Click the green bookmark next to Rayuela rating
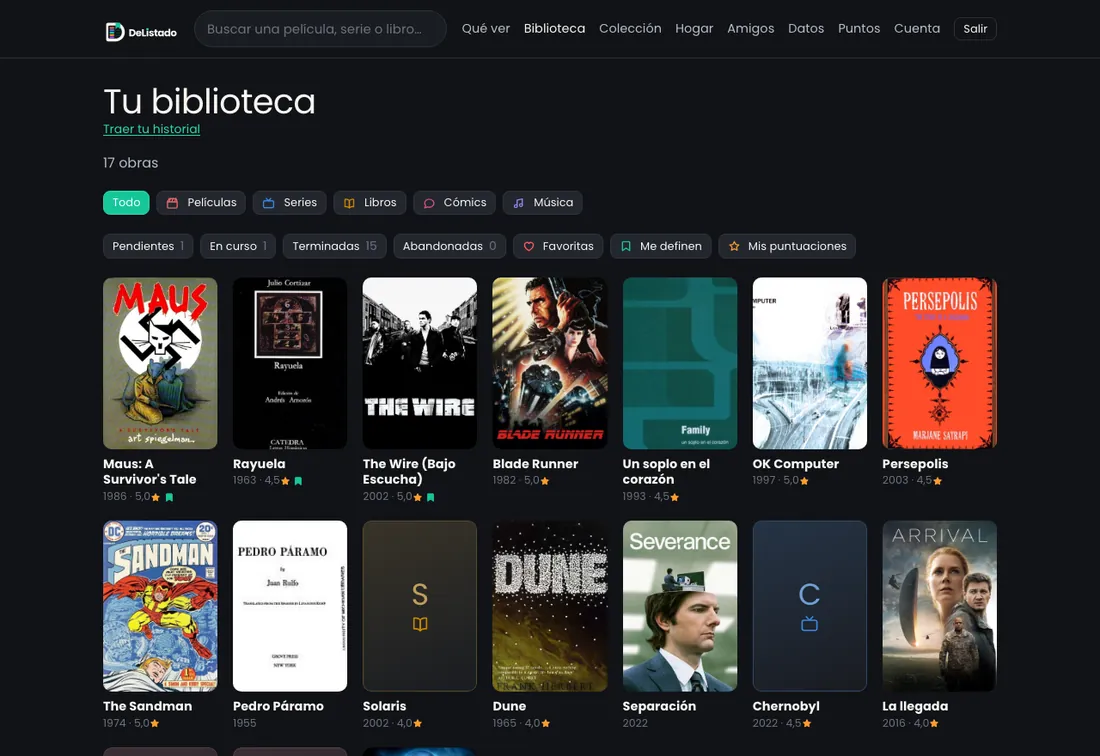This screenshot has width=1100, height=756. coord(298,481)
